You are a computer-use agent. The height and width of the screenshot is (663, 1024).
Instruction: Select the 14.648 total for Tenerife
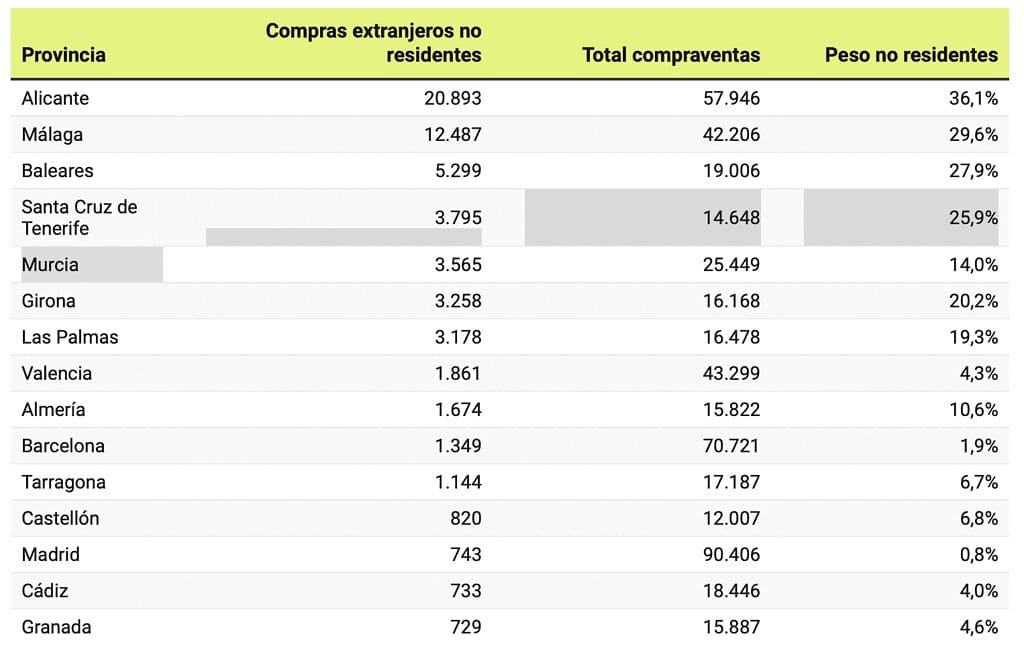point(730,217)
